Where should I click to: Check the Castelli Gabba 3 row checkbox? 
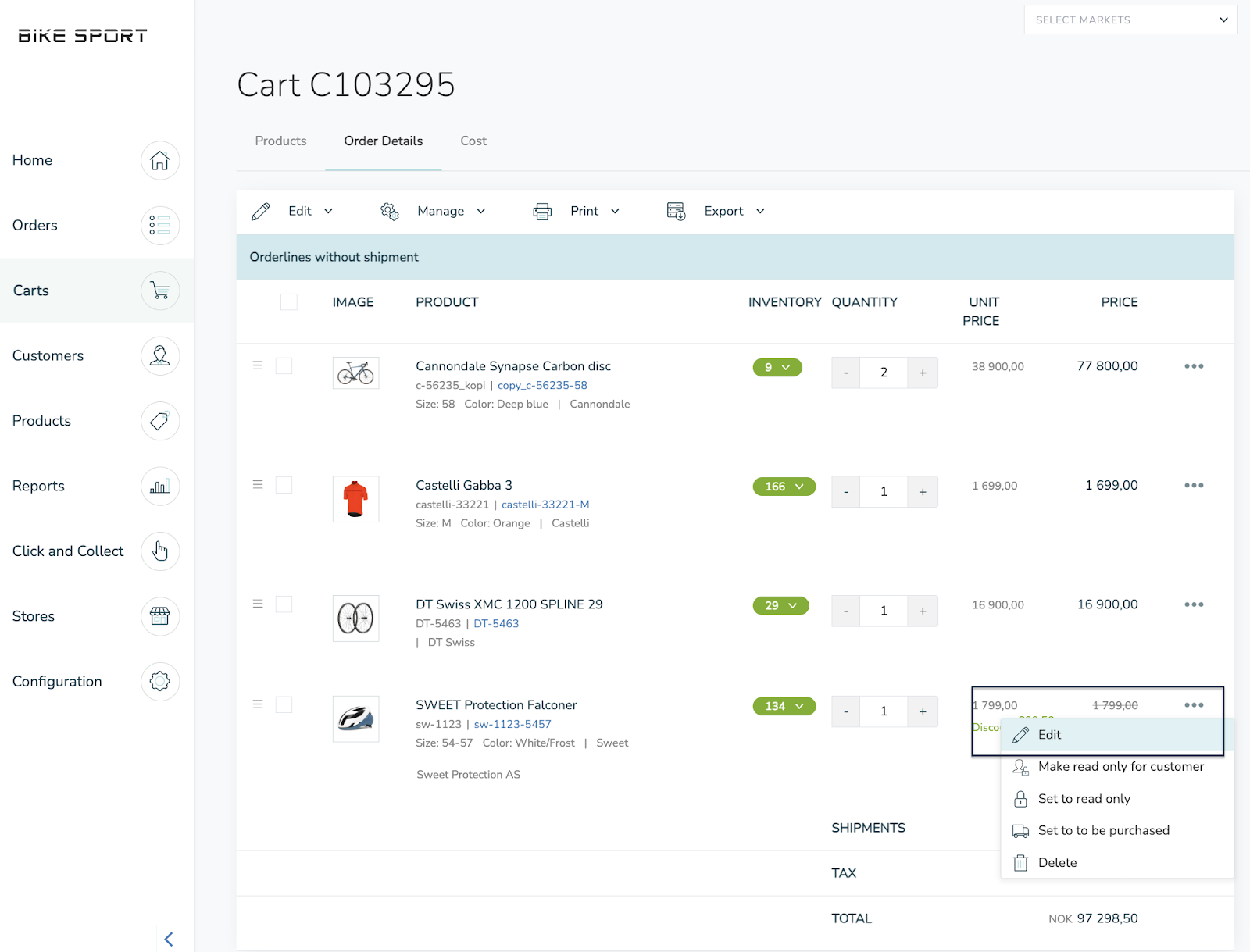[x=284, y=485]
